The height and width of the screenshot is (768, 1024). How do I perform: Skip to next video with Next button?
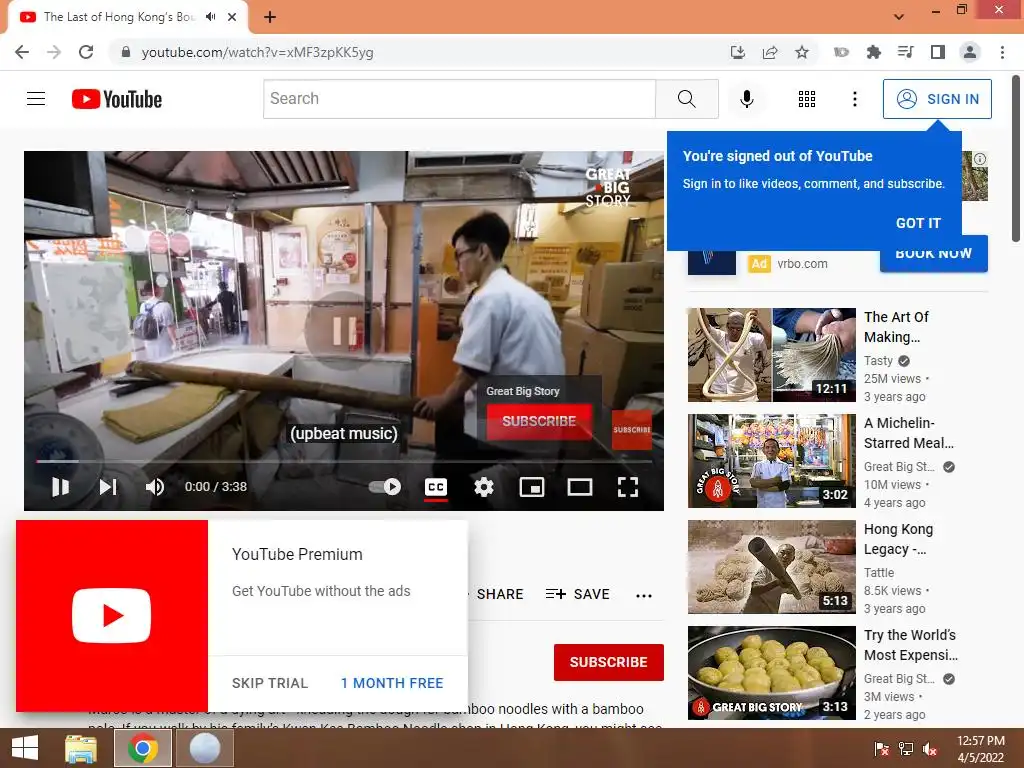tap(108, 487)
